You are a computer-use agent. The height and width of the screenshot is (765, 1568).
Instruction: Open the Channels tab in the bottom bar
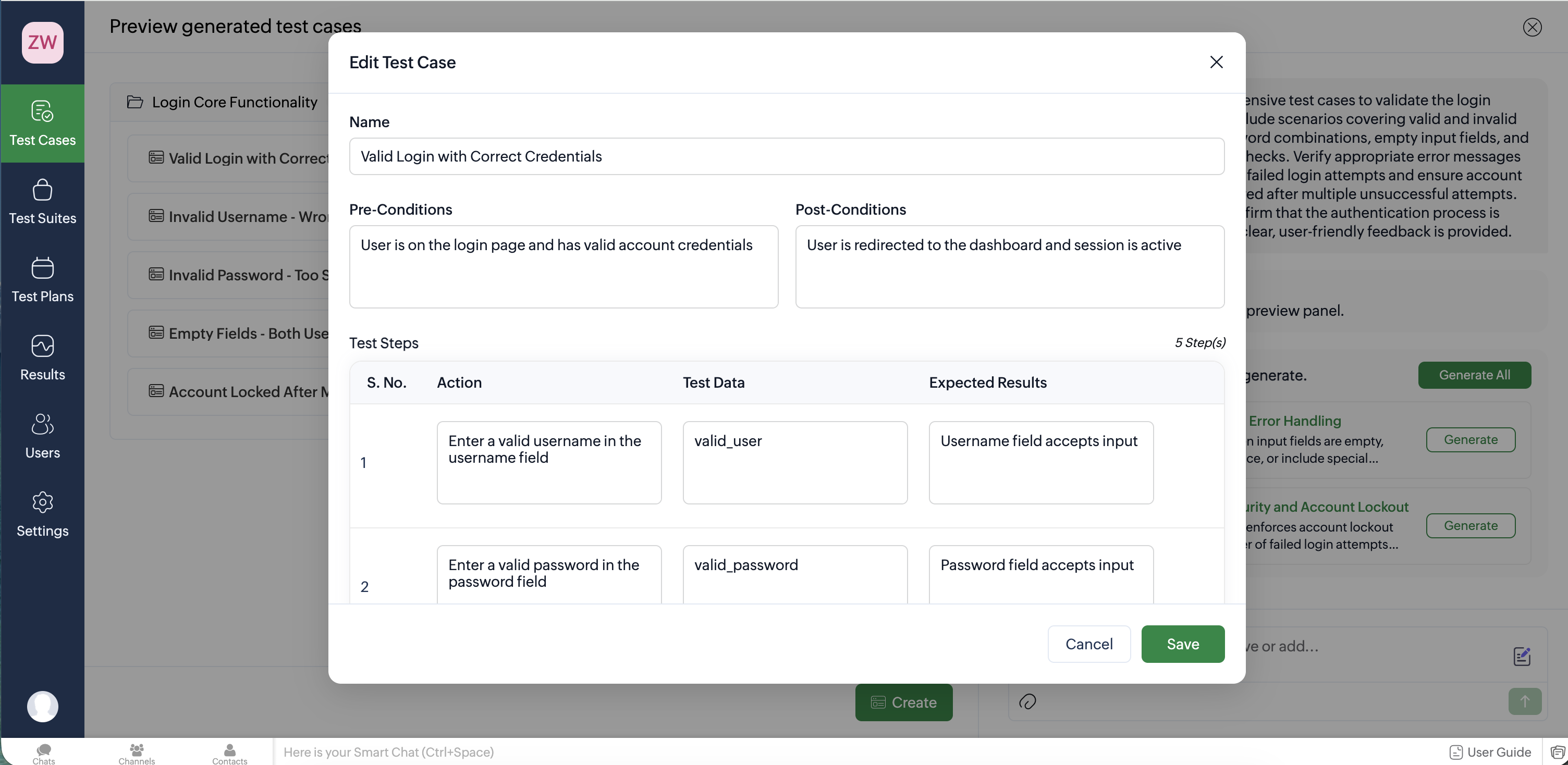(x=137, y=753)
